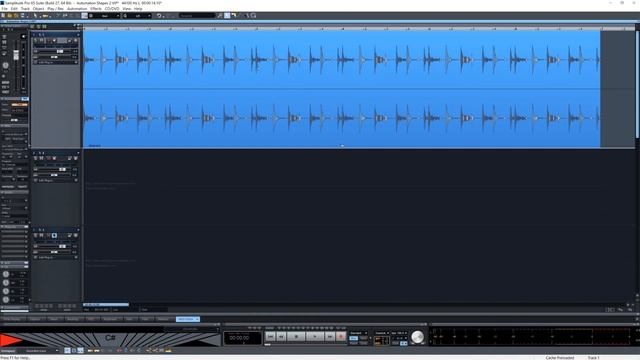This screenshot has height=360, width=640.
Task: Toggle the grid button in top toolbar
Action: point(84,16)
